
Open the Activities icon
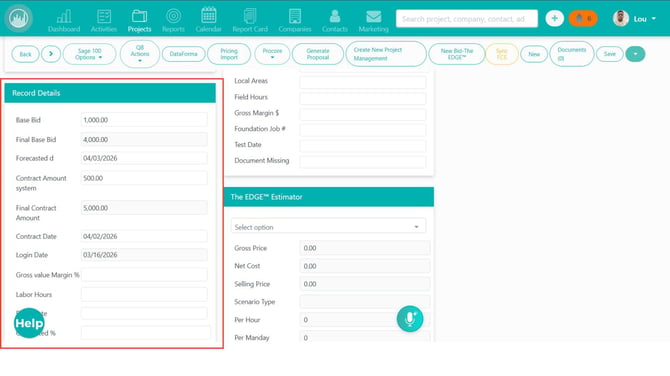pos(104,17)
